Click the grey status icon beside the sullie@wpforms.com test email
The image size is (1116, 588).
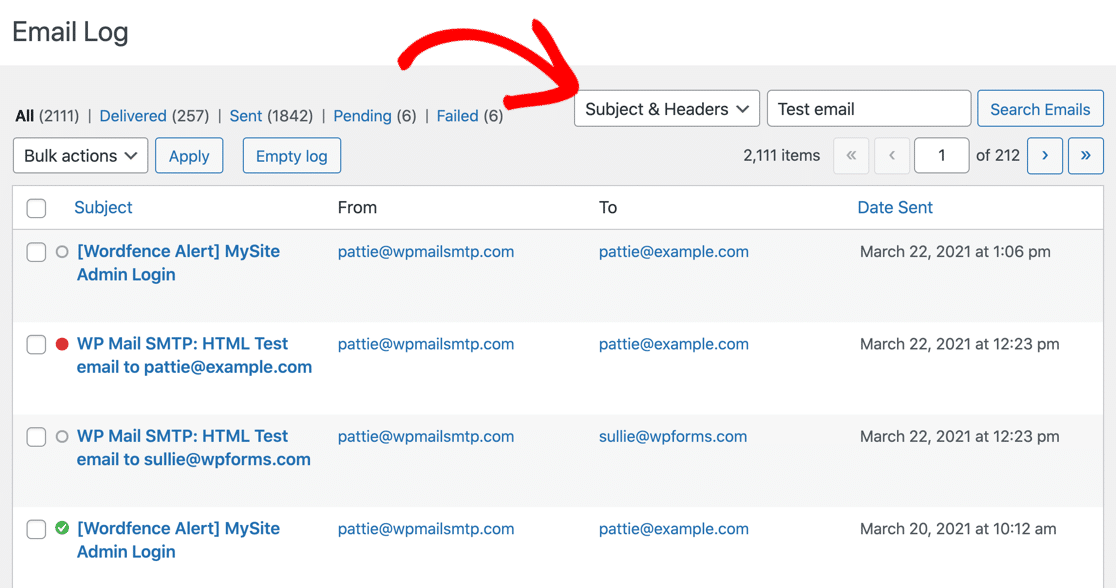62,437
